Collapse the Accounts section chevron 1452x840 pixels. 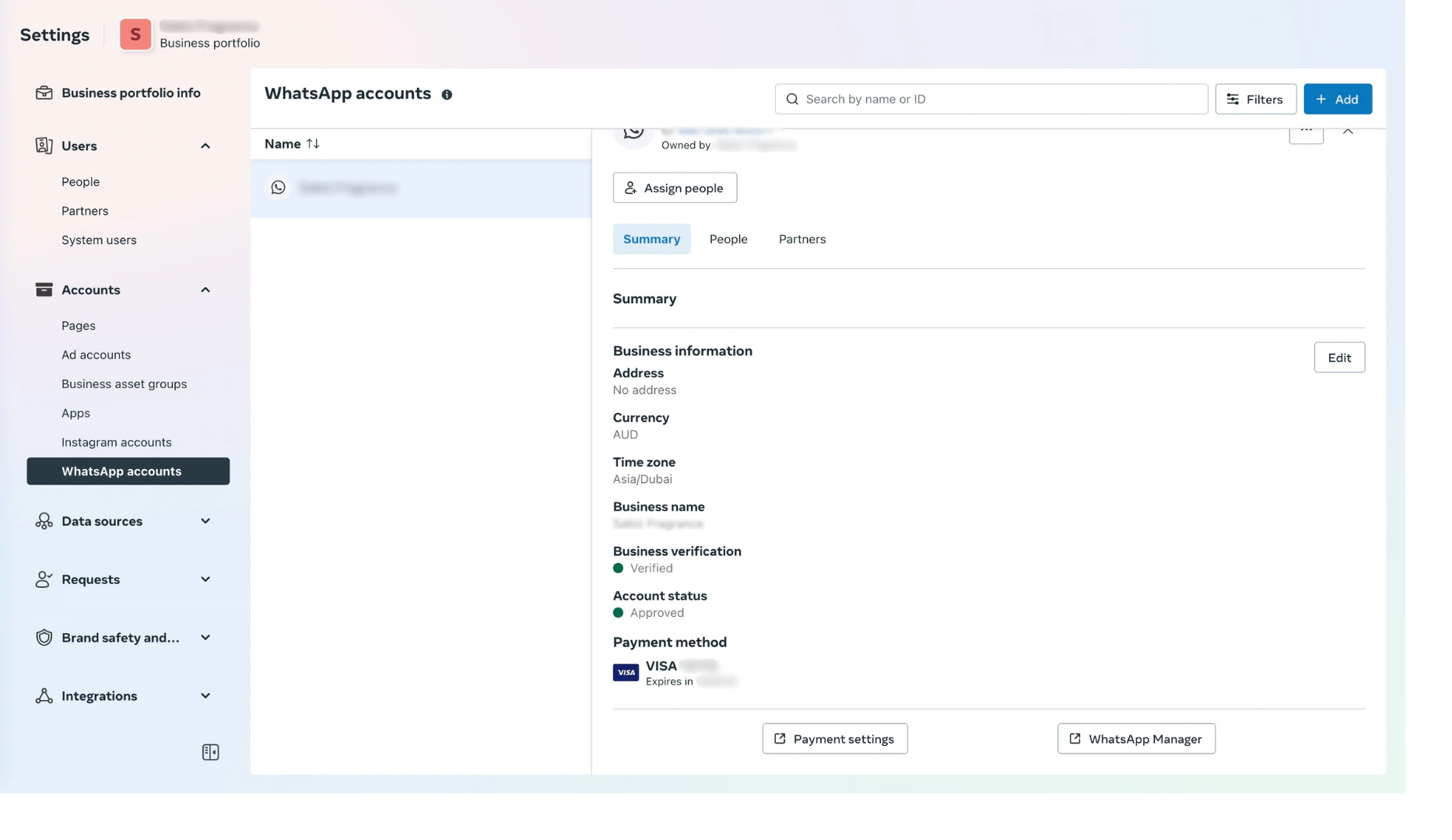[x=205, y=289]
